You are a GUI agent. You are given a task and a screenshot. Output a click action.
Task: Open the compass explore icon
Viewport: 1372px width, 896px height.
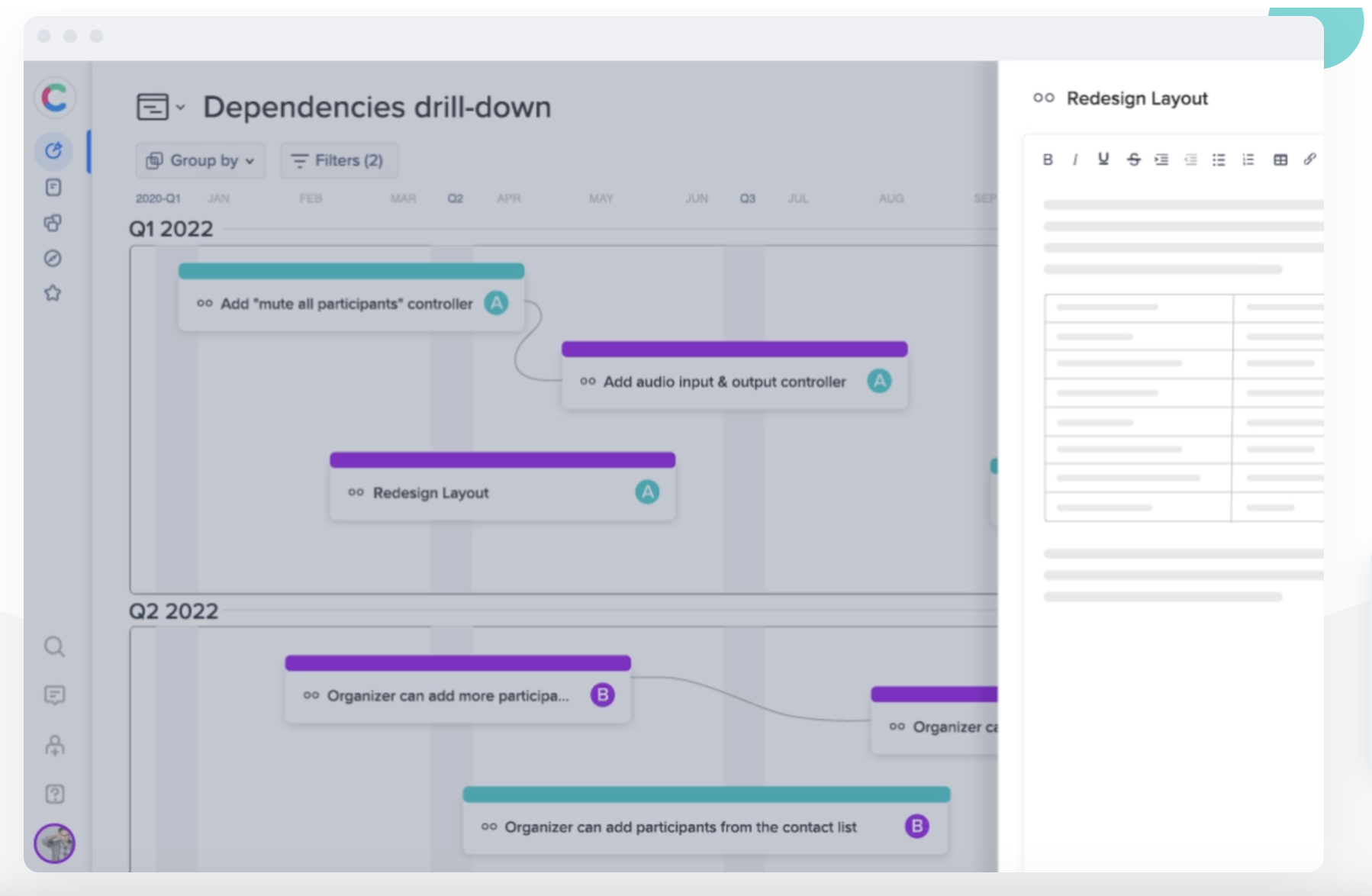(x=53, y=258)
